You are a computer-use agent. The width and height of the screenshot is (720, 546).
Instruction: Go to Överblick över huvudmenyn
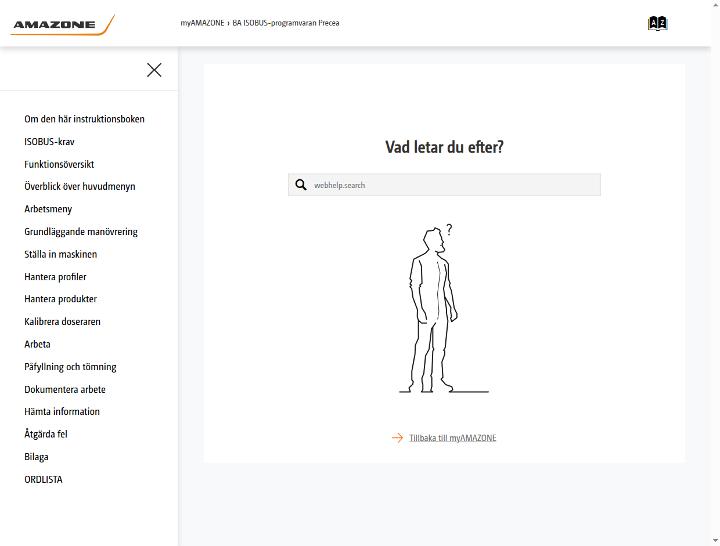(80, 186)
